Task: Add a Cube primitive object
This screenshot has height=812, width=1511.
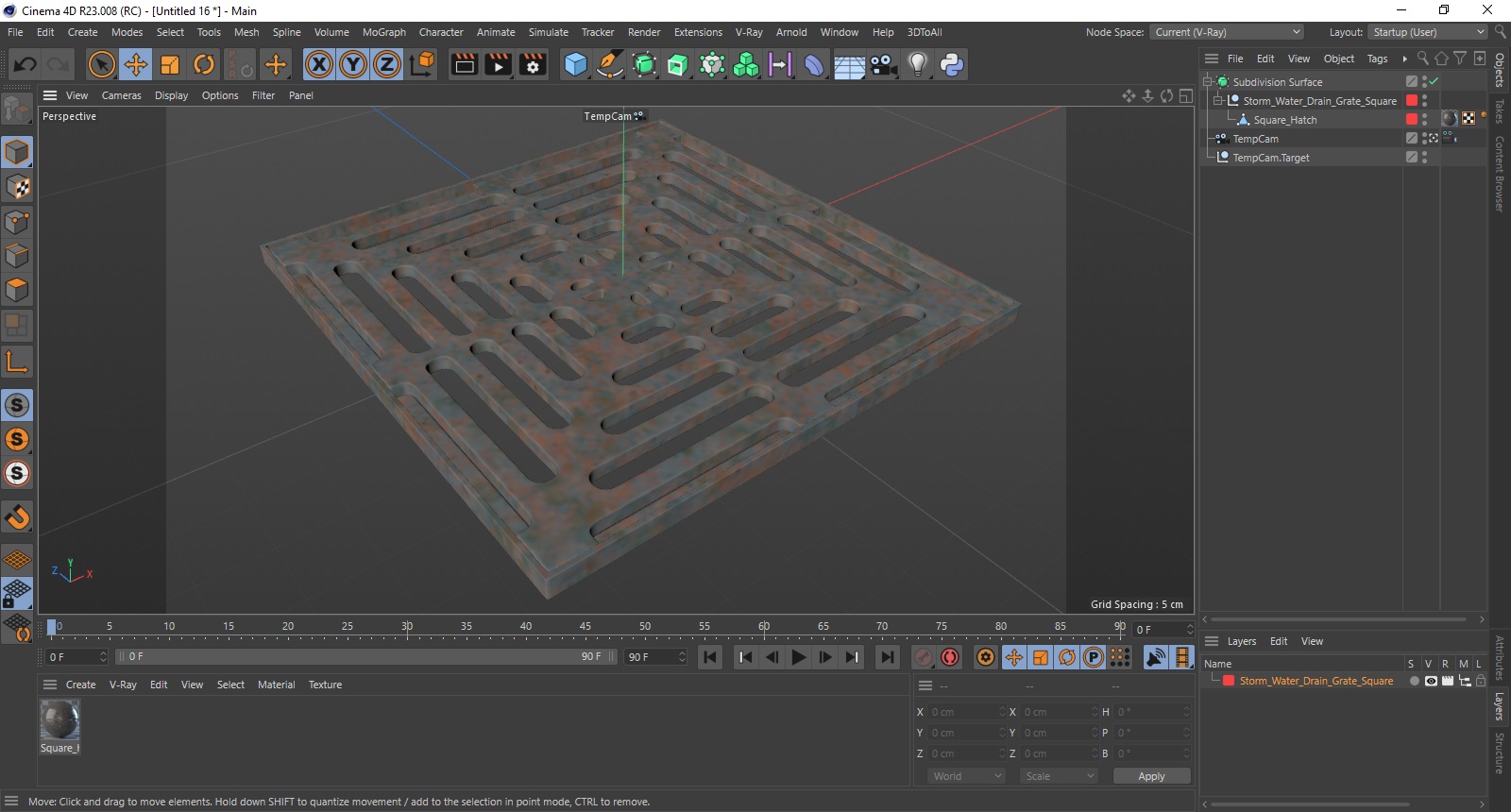Action: point(575,64)
